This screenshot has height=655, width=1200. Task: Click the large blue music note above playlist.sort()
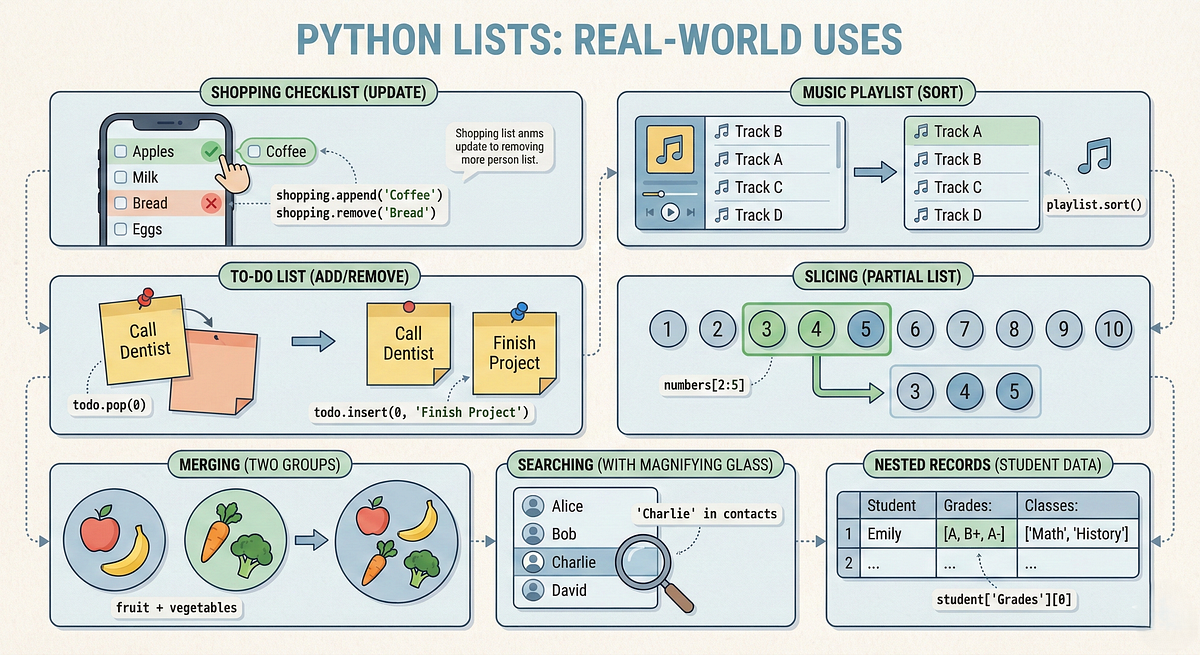click(1096, 156)
